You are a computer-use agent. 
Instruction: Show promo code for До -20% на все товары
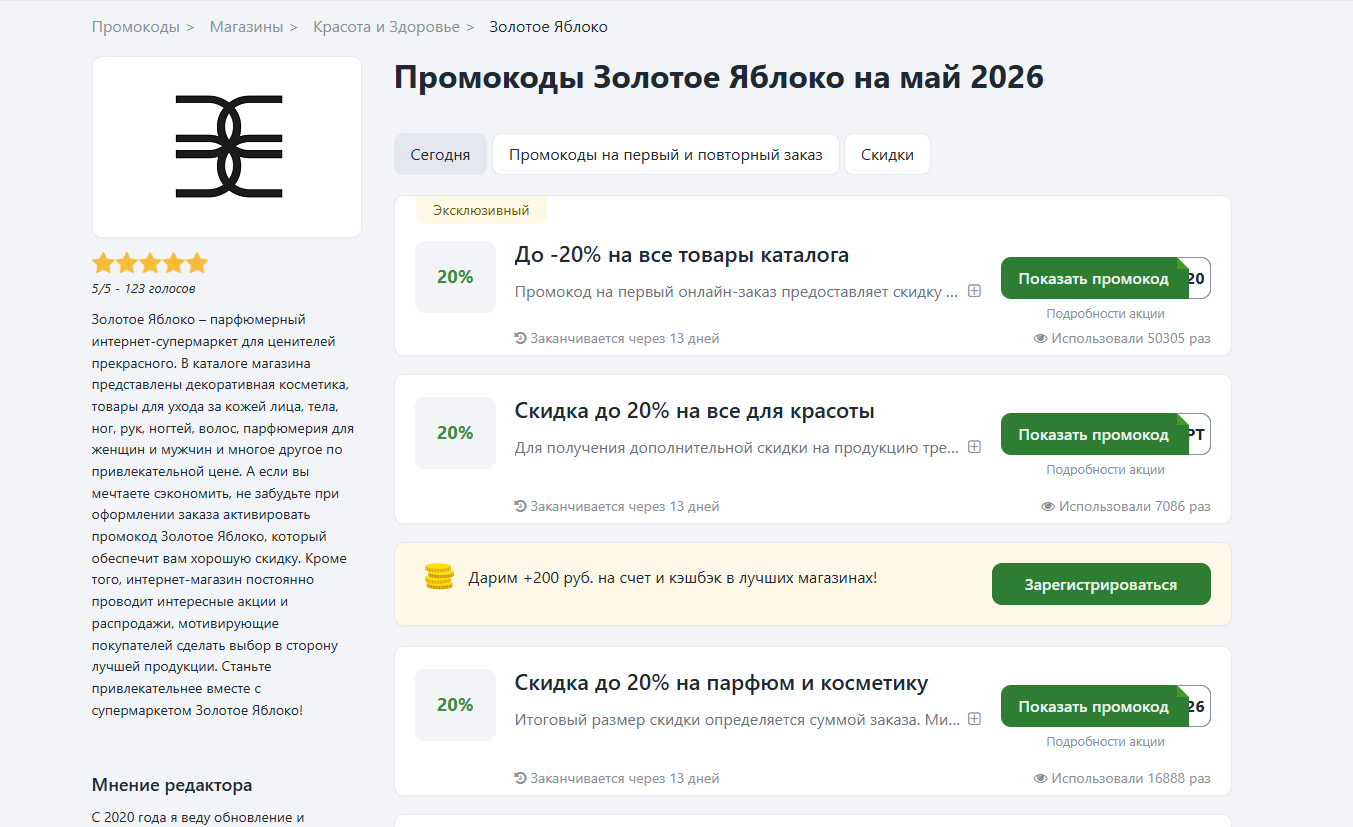tap(1105, 278)
